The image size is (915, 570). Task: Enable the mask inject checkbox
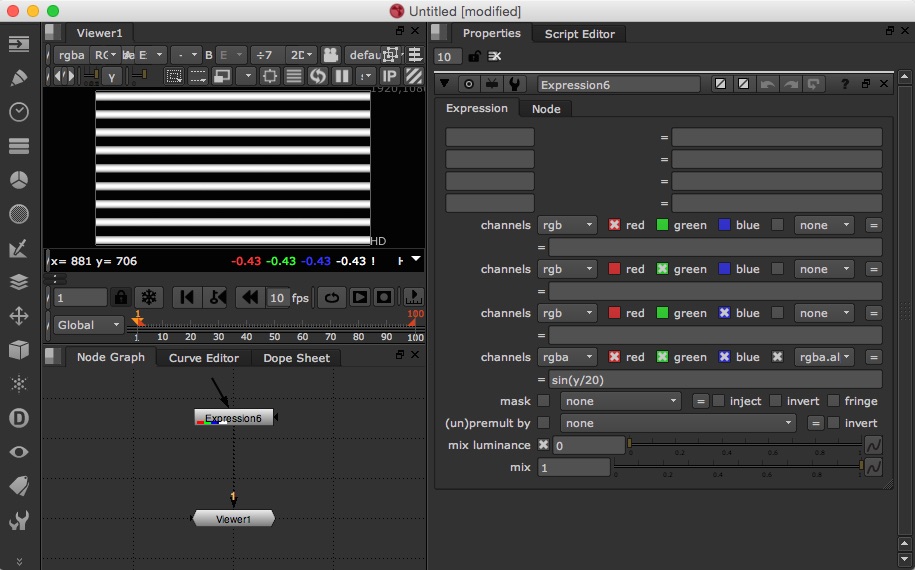(718, 401)
